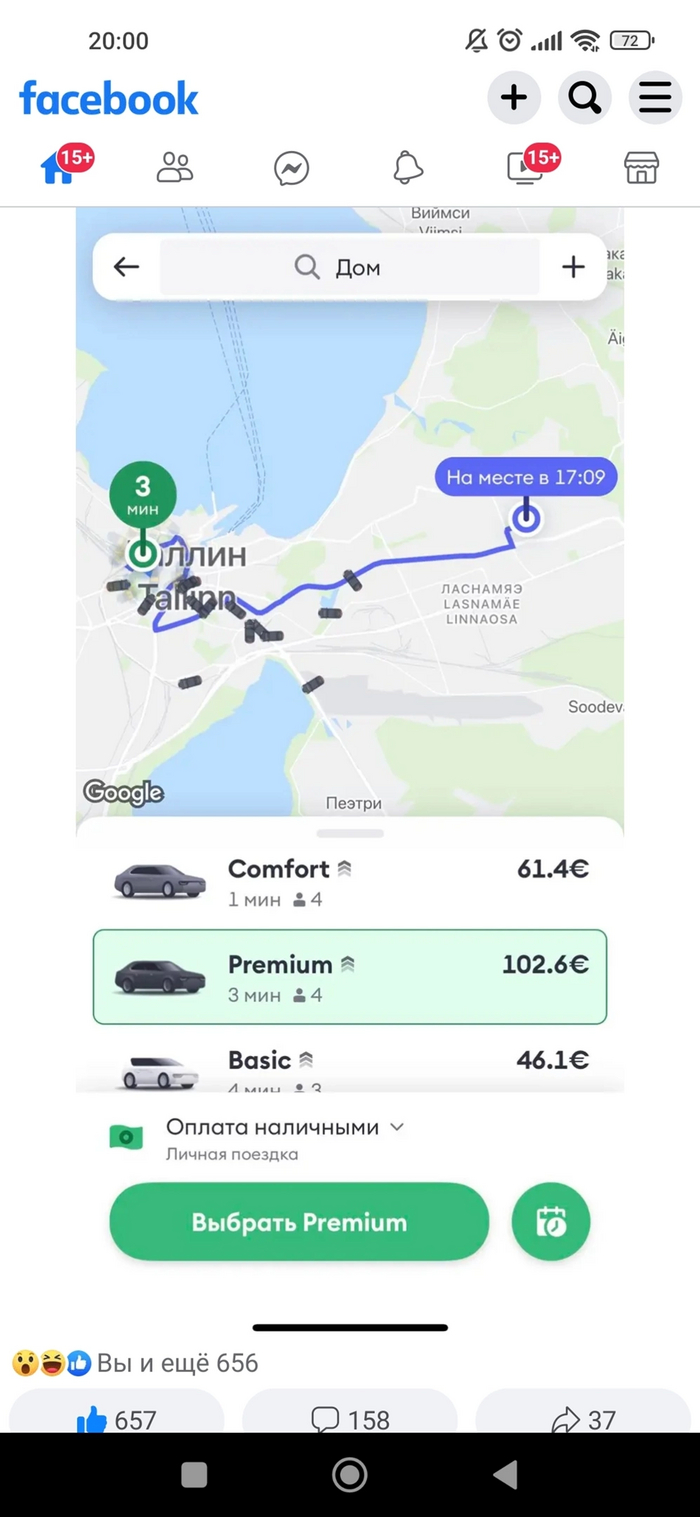Viewport: 700px width, 1517px height.
Task: Open Notifications bell icon
Action: [x=408, y=168]
